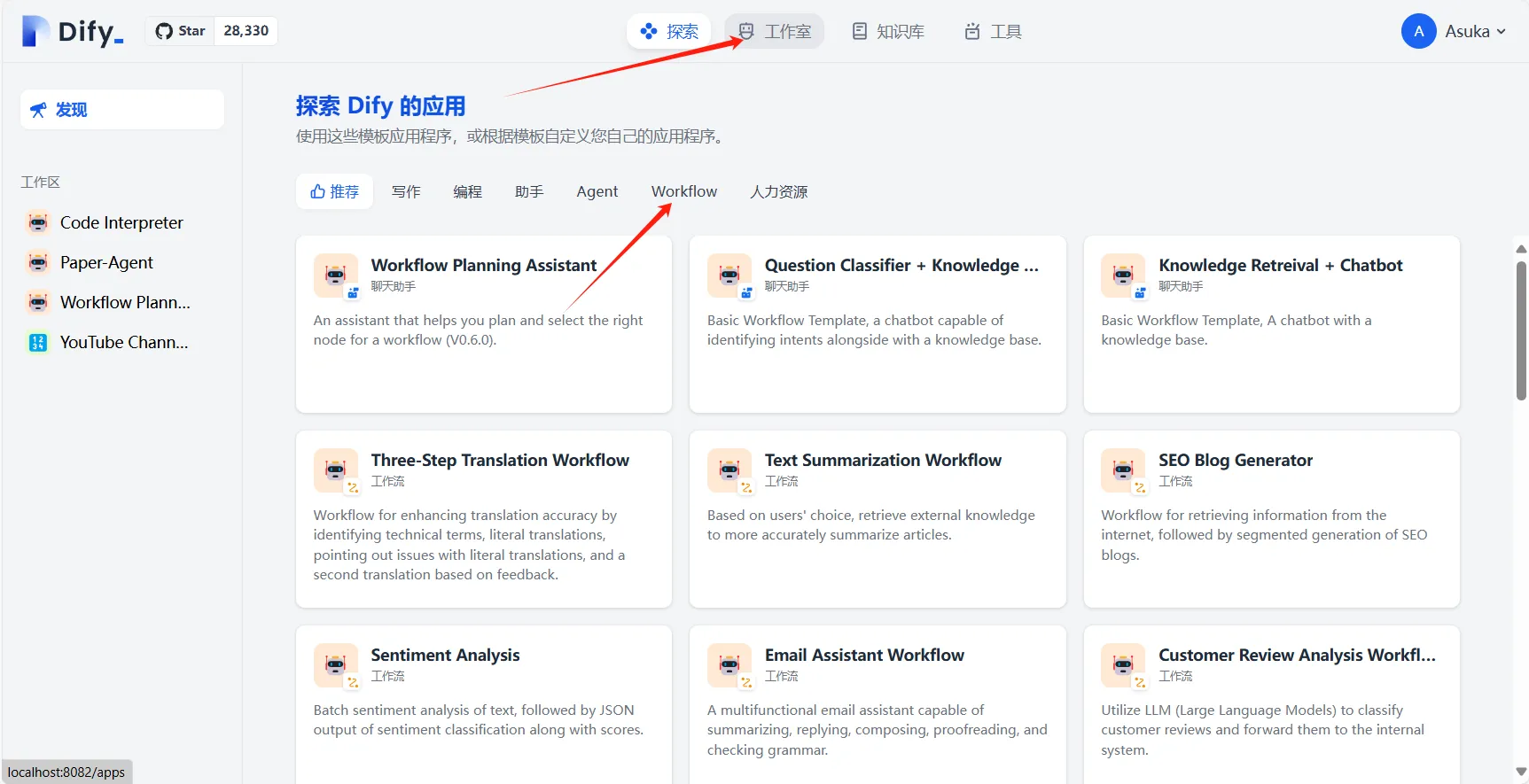Click the 发现 sidebar button
Screen dimensions: 1529x784
(x=122, y=110)
